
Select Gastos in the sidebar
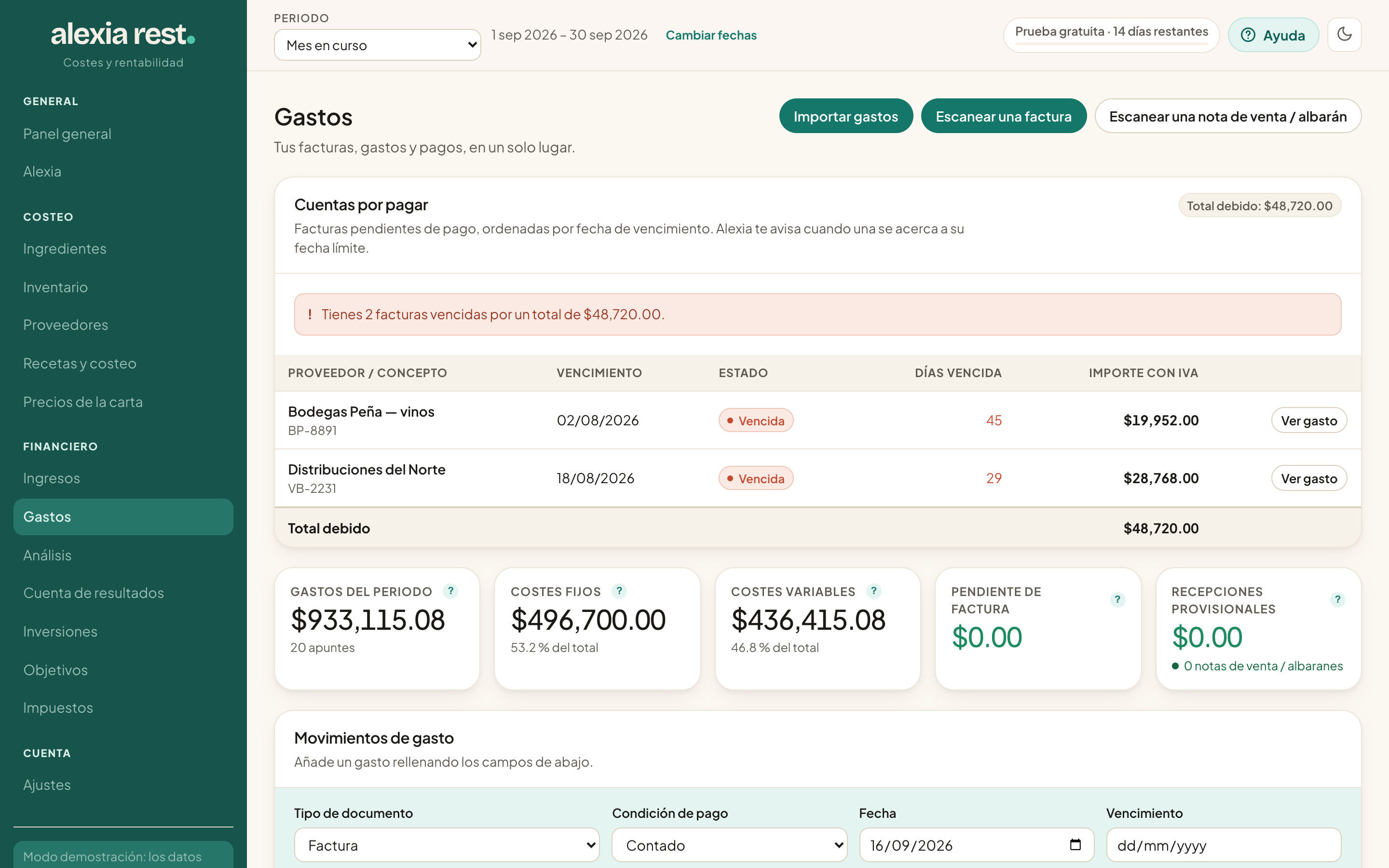[123, 516]
